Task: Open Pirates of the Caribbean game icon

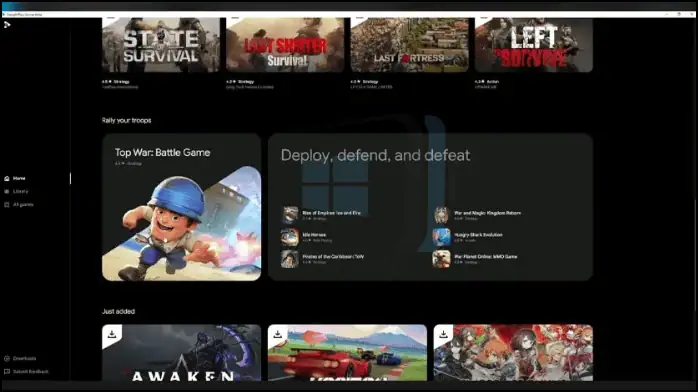Action: click(x=289, y=259)
